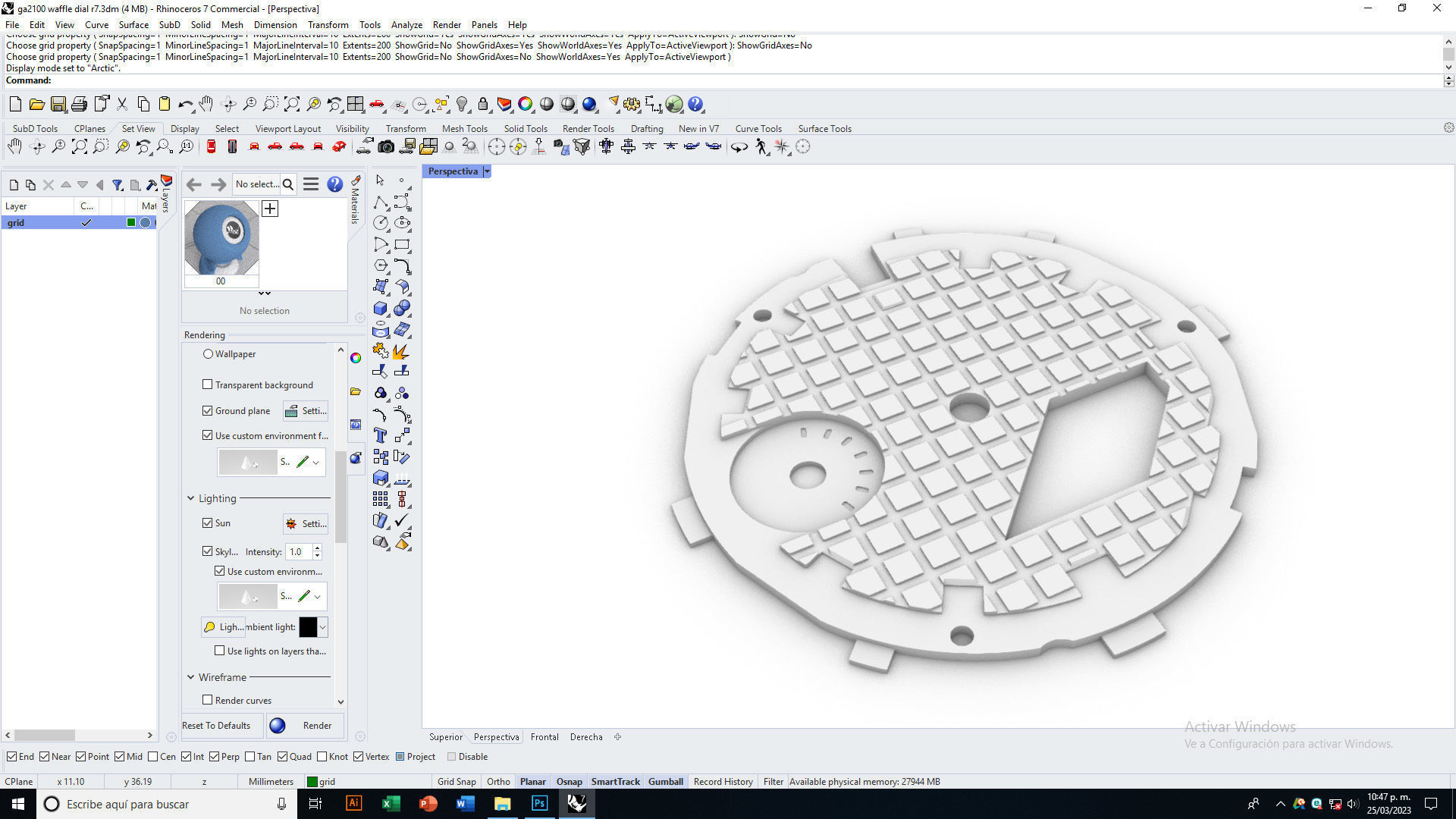Toggle Gumball in the status bar
This screenshot has width=1456, height=819.
[666, 781]
